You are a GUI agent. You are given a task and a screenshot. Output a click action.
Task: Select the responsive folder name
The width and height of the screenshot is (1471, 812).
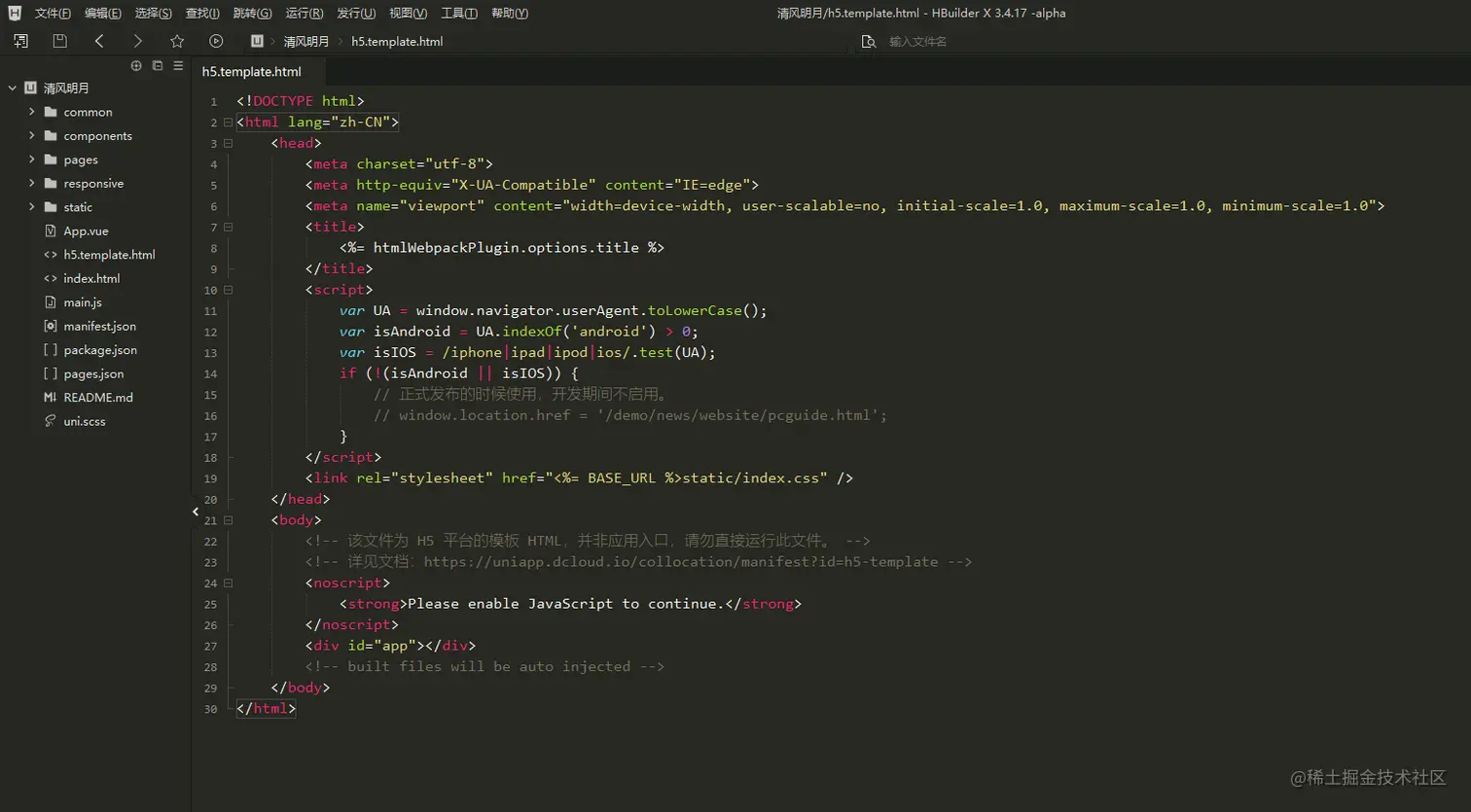point(93,183)
